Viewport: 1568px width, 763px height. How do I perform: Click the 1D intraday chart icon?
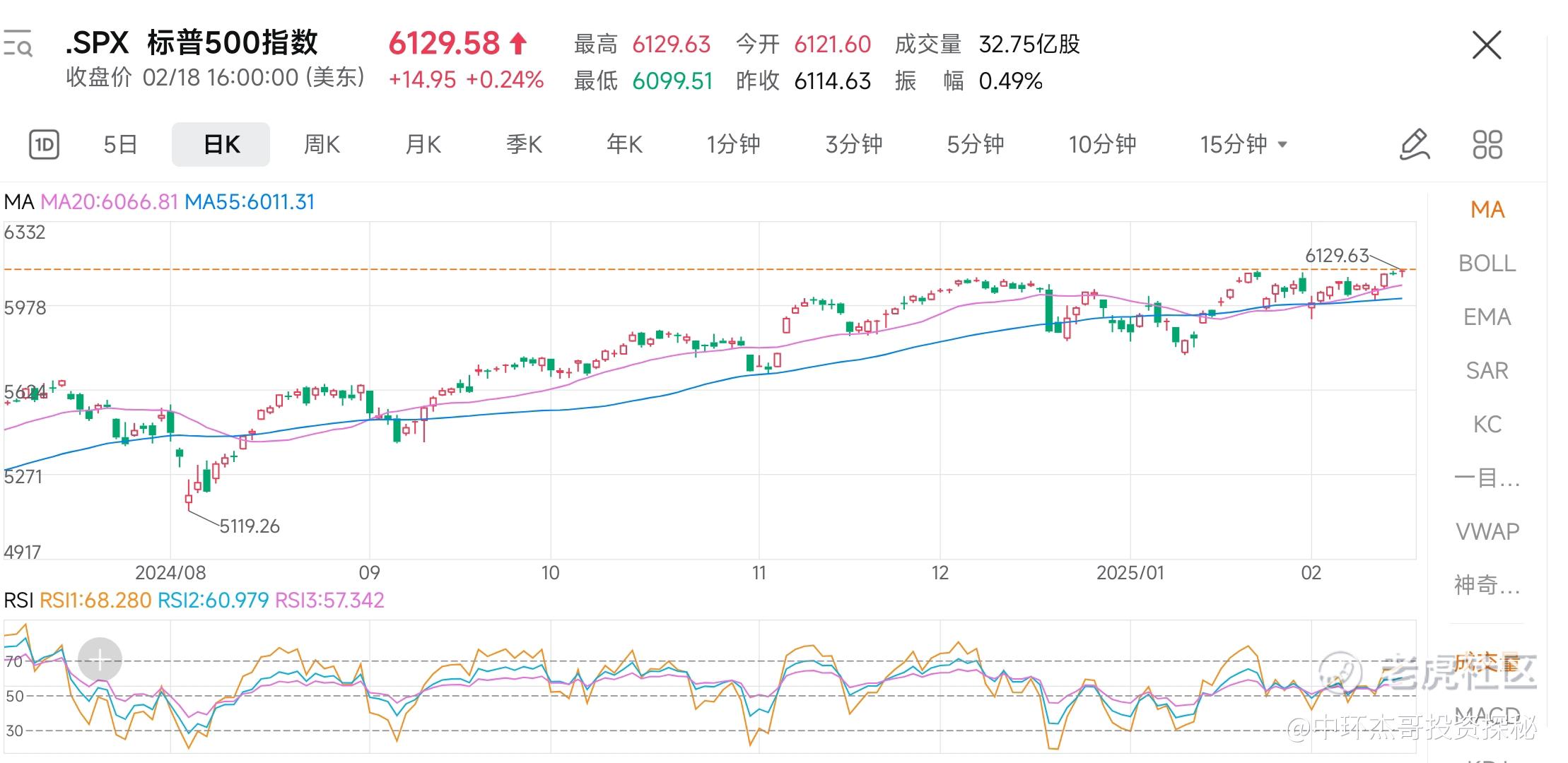pos(44,145)
